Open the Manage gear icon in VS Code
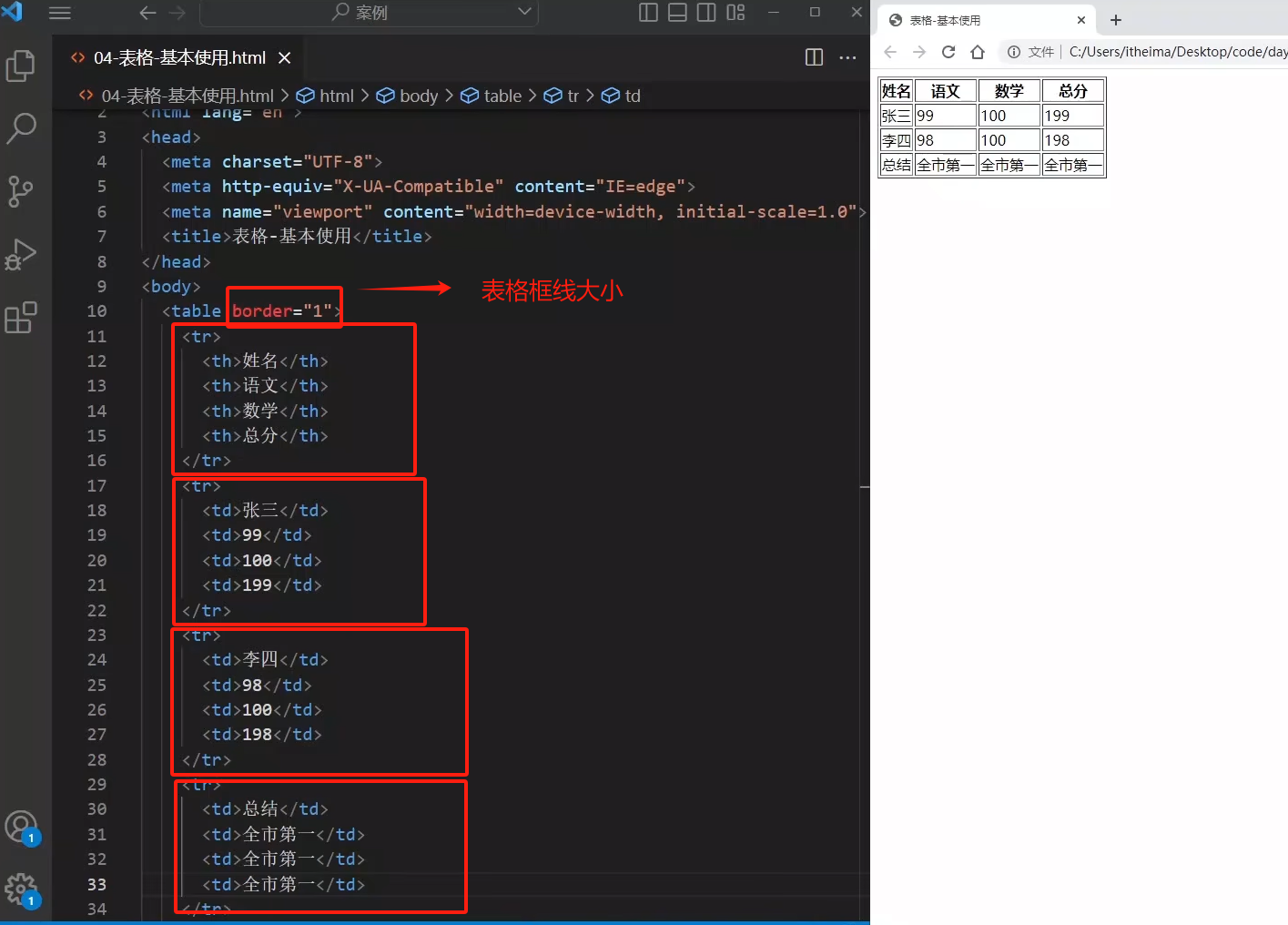The height and width of the screenshot is (925, 1288). click(22, 889)
